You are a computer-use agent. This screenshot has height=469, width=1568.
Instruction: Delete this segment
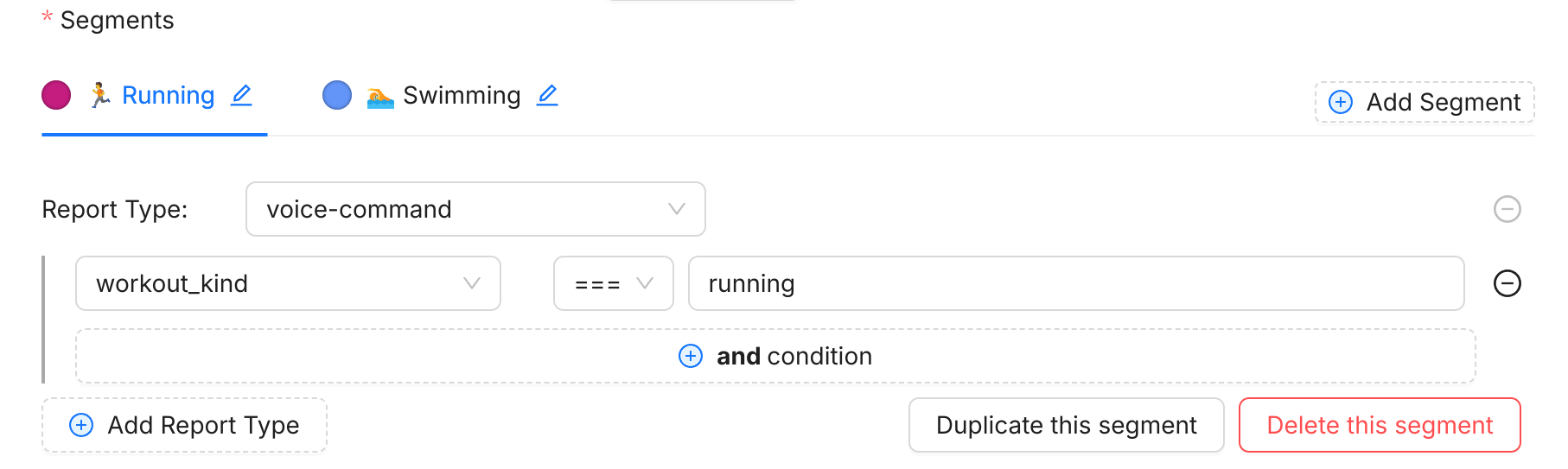1379,425
